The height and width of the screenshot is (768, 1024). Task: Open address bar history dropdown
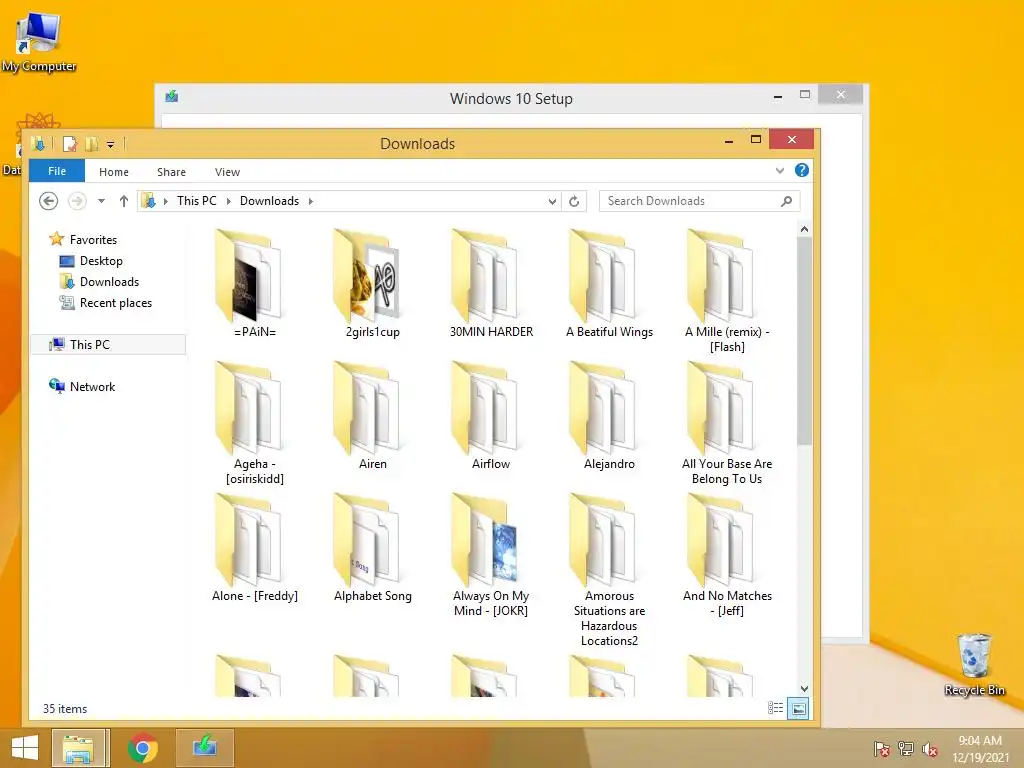click(552, 202)
